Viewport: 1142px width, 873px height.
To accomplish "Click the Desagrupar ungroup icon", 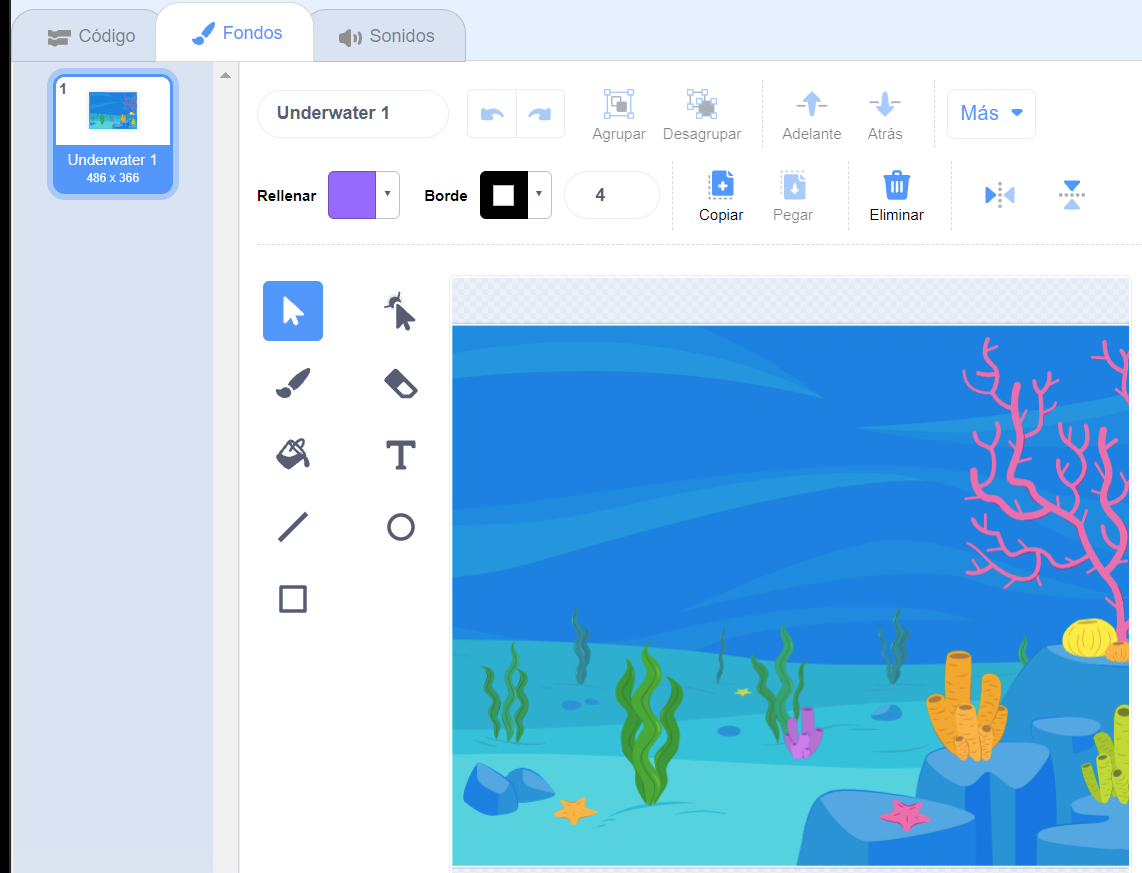I will [x=701, y=104].
